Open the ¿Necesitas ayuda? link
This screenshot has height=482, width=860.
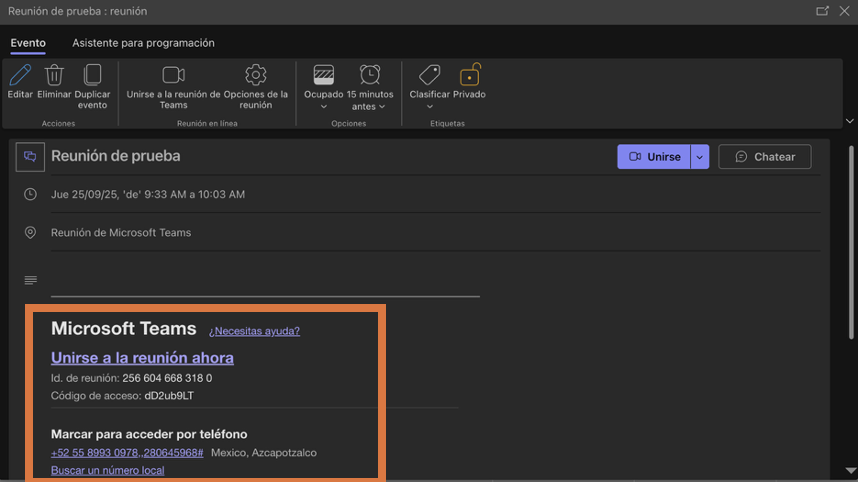point(254,331)
